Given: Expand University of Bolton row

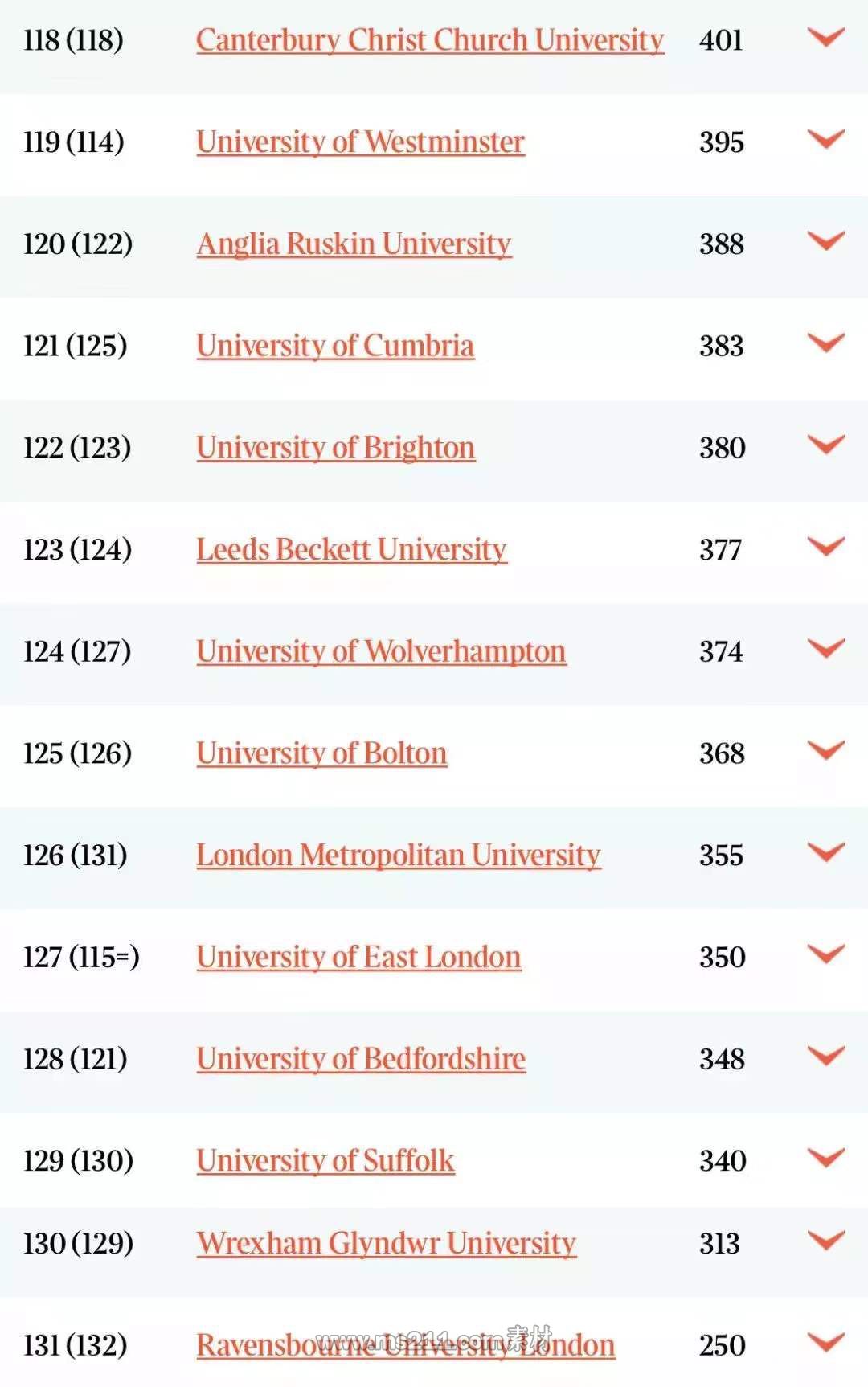Looking at the screenshot, I should point(825,750).
